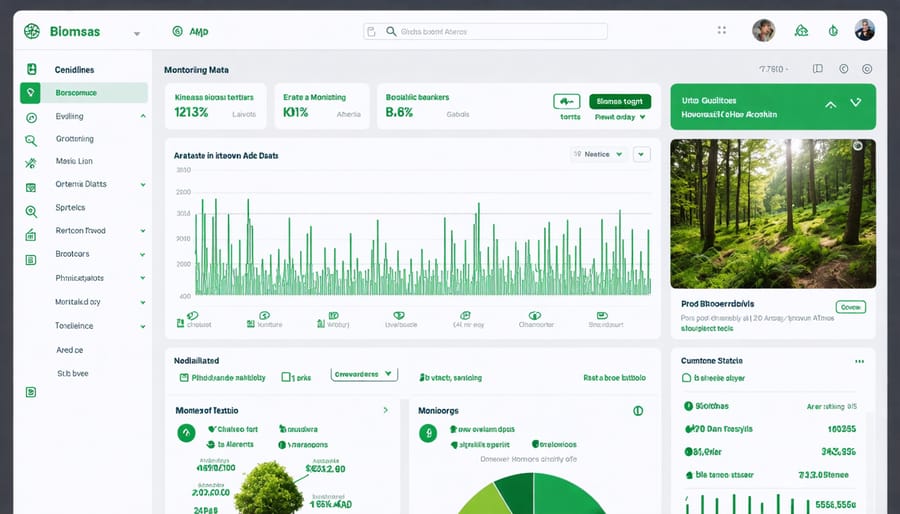The height and width of the screenshot is (514, 900).
Task: Click the Stb bvee sidebar entry
Action: point(73,373)
